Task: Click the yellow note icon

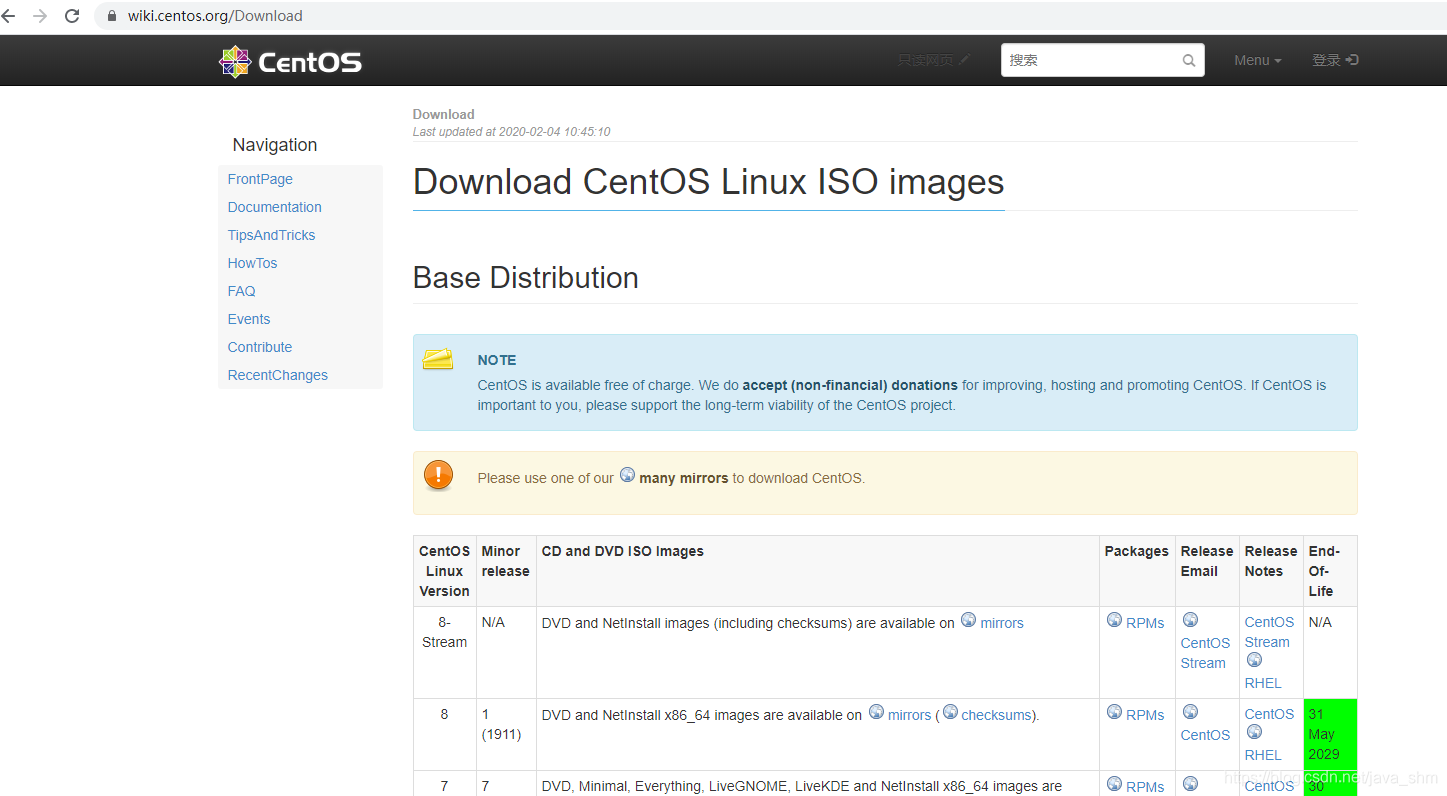Action: pyautogui.click(x=438, y=359)
